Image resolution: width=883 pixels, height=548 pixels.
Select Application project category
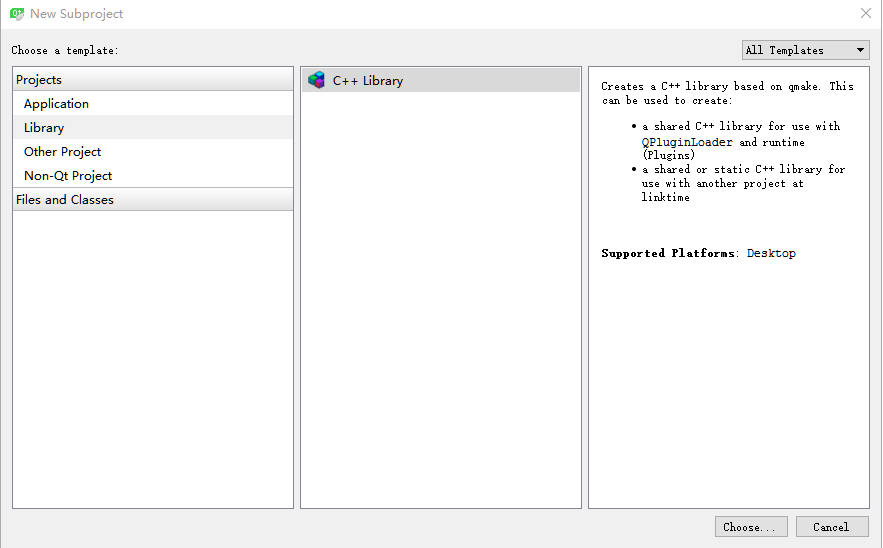[153, 104]
